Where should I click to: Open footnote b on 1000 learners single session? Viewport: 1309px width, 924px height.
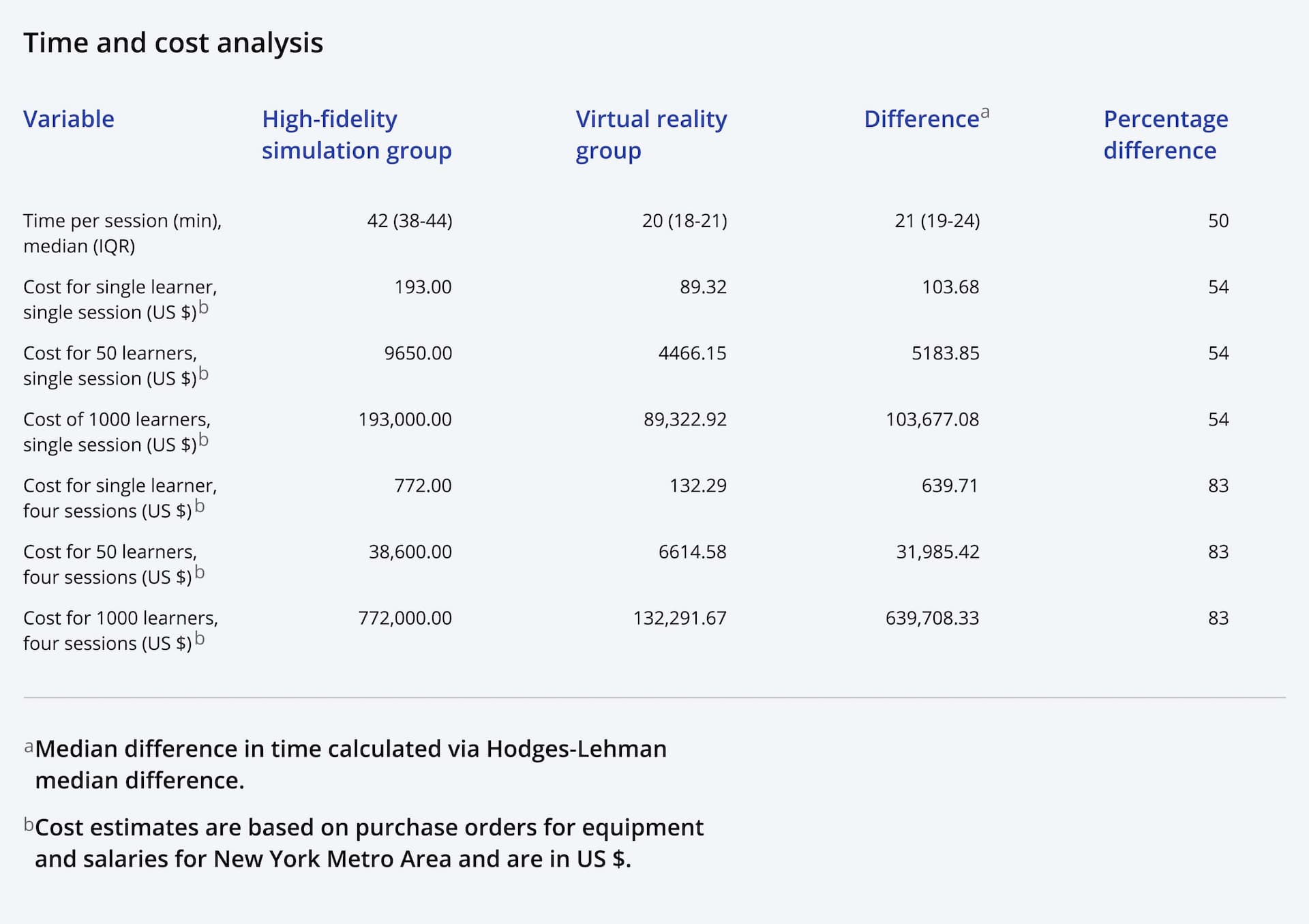[x=203, y=441]
